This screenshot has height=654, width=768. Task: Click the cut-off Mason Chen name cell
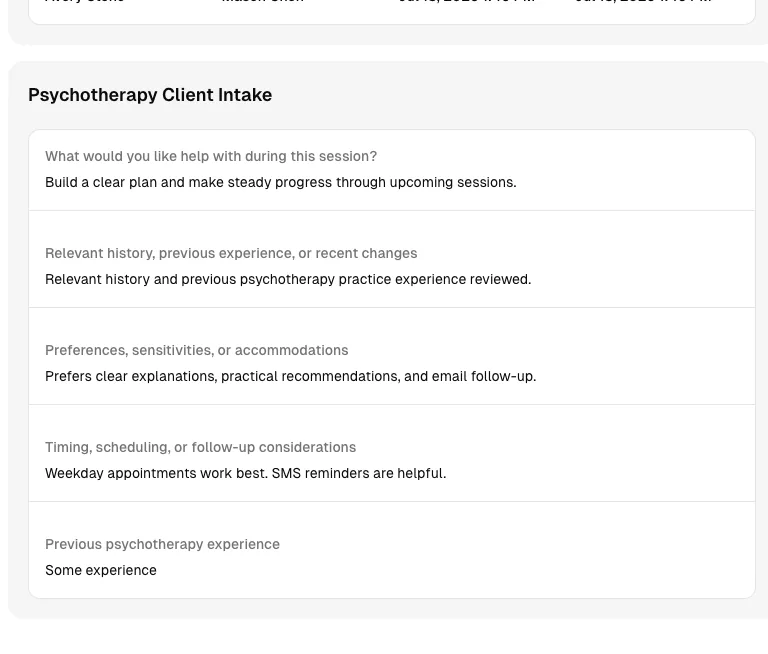pos(263,1)
